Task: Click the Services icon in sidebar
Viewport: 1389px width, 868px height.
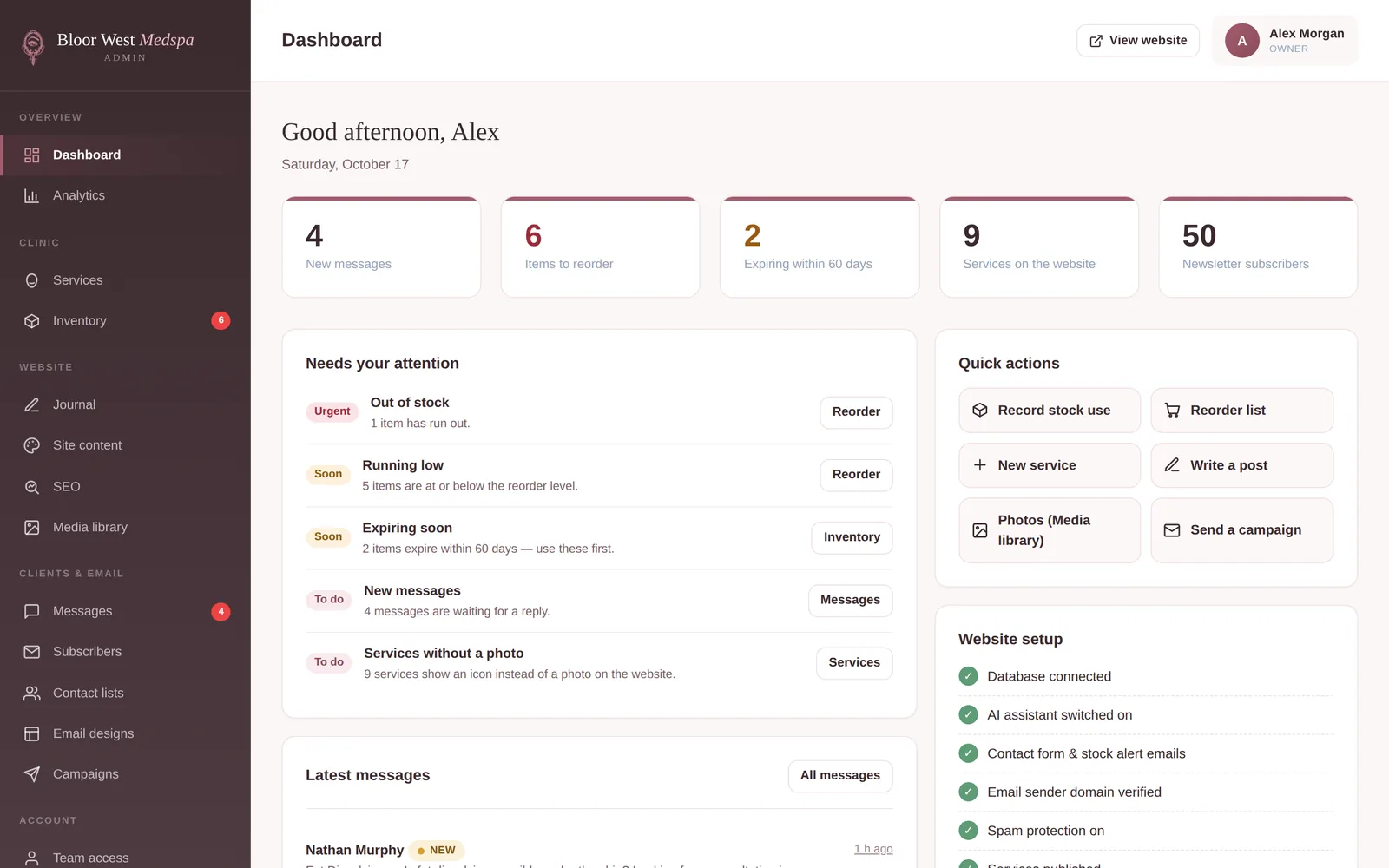Action: click(x=32, y=280)
